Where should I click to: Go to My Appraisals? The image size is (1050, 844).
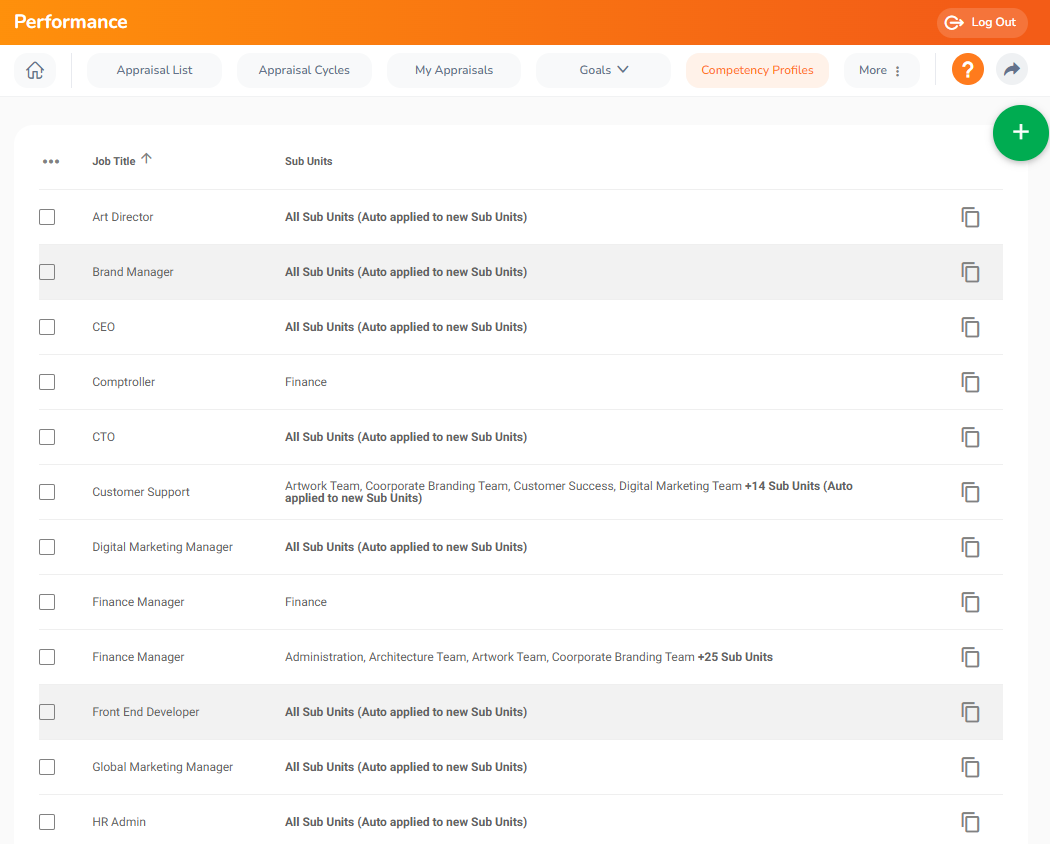click(453, 70)
